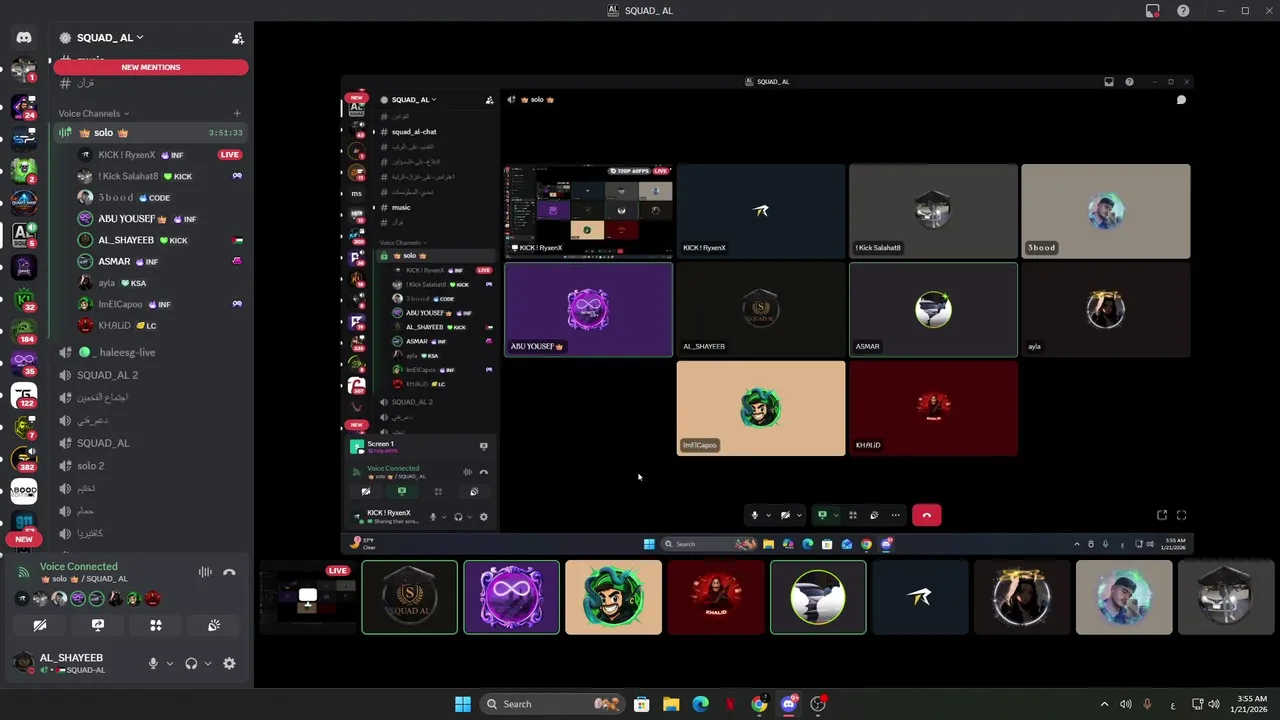Image resolution: width=1280 pixels, height=720 pixels.
Task: Open Google Chrome from the taskbar
Action: coord(759,704)
